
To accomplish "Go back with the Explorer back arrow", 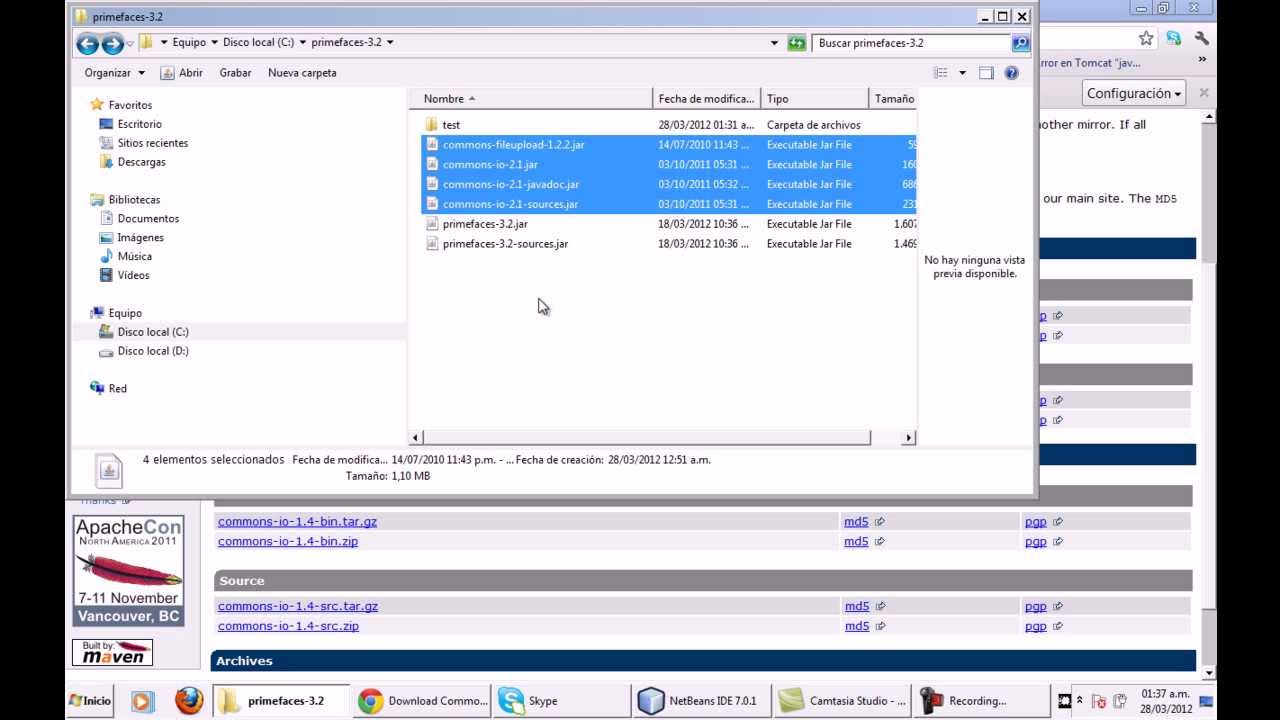I will [87, 43].
